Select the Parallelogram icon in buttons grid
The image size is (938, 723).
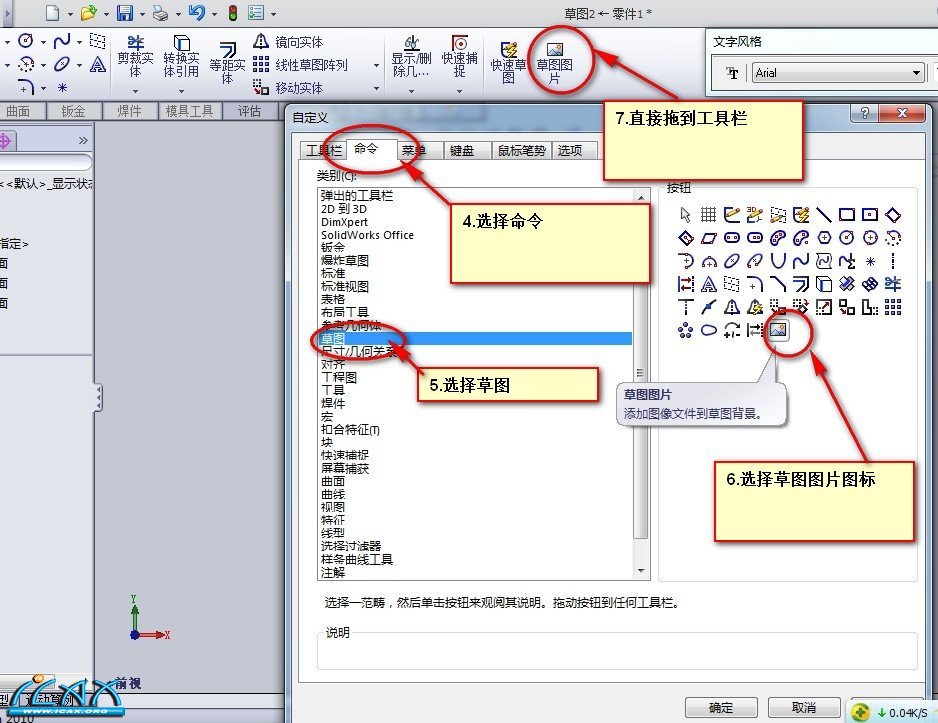[708, 238]
